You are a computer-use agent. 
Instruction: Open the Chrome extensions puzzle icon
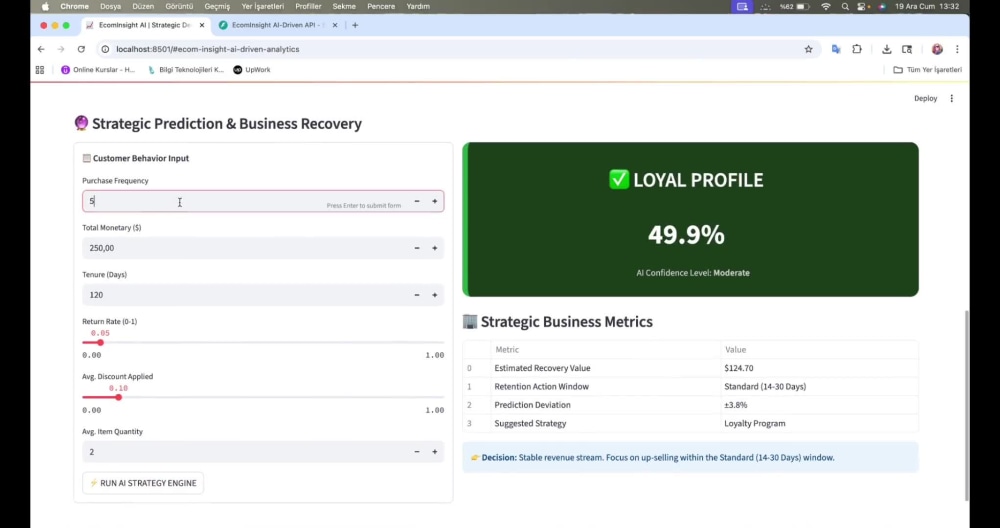coord(857,49)
